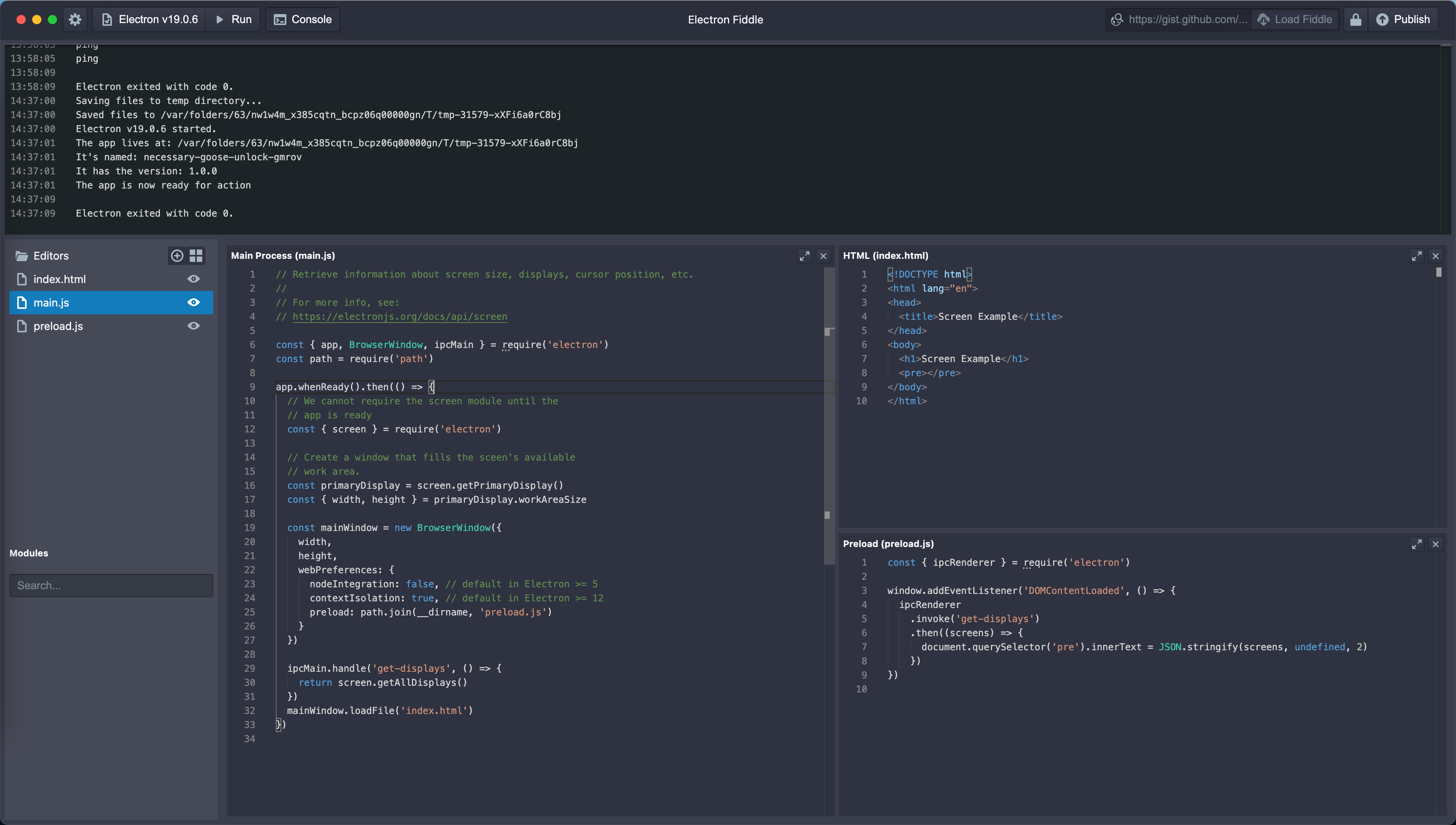Viewport: 1456px width, 825px height.
Task: Hide the main.js editor
Action: pyautogui.click(x=193, y=303)
